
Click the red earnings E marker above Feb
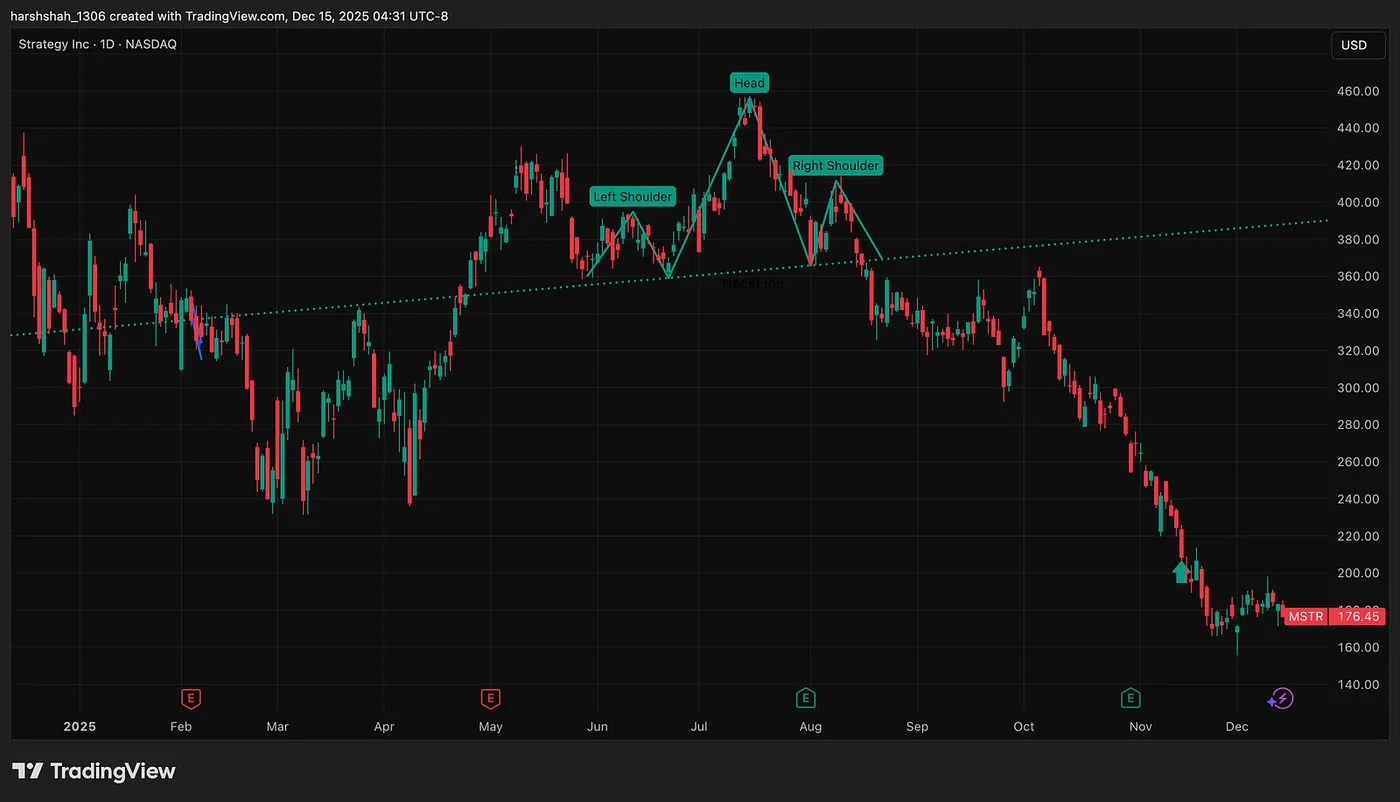(x=191, y=698)
